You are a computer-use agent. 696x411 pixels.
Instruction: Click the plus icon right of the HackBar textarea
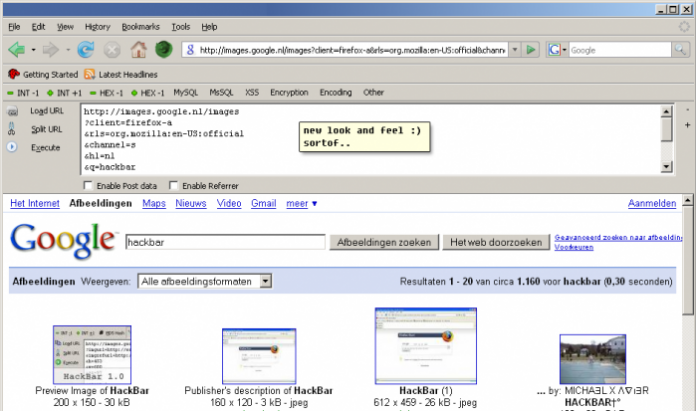point(687,125)
